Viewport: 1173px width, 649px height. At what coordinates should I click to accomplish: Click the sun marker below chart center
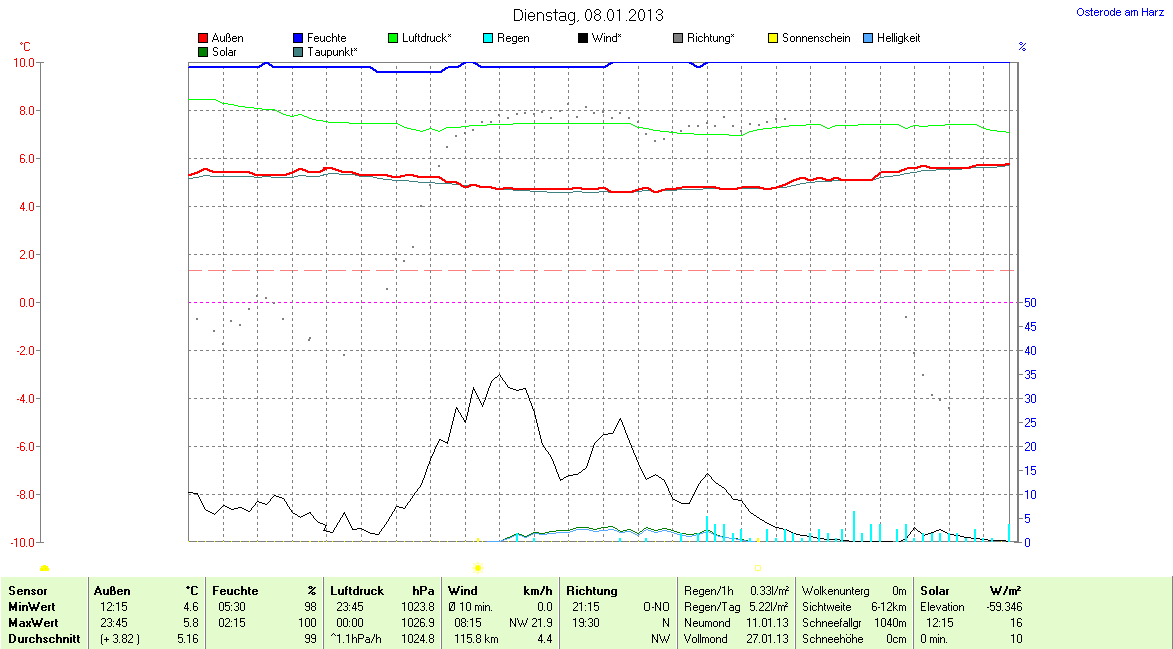coord(478,568)
